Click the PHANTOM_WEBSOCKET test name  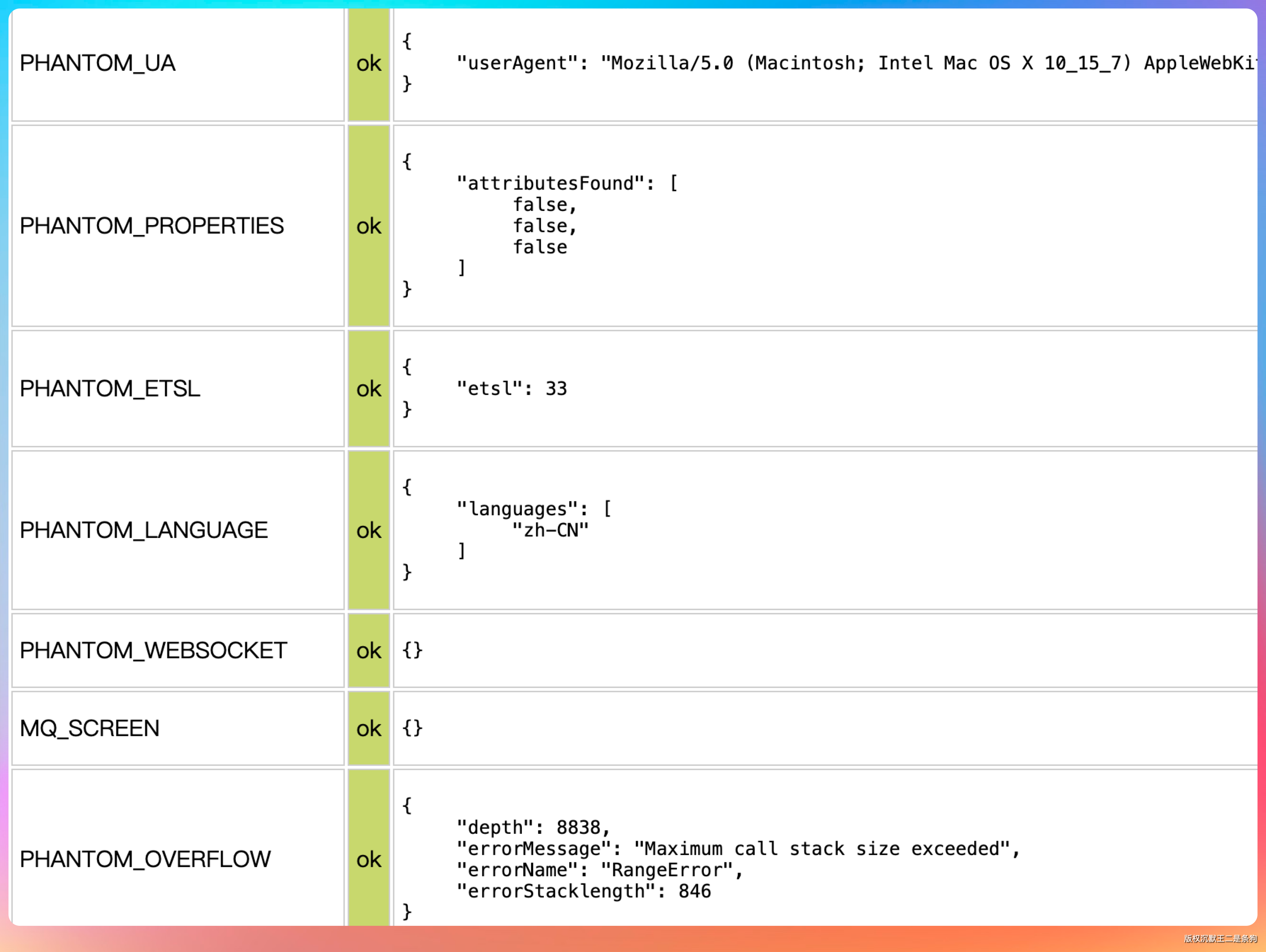coord(153,650)
